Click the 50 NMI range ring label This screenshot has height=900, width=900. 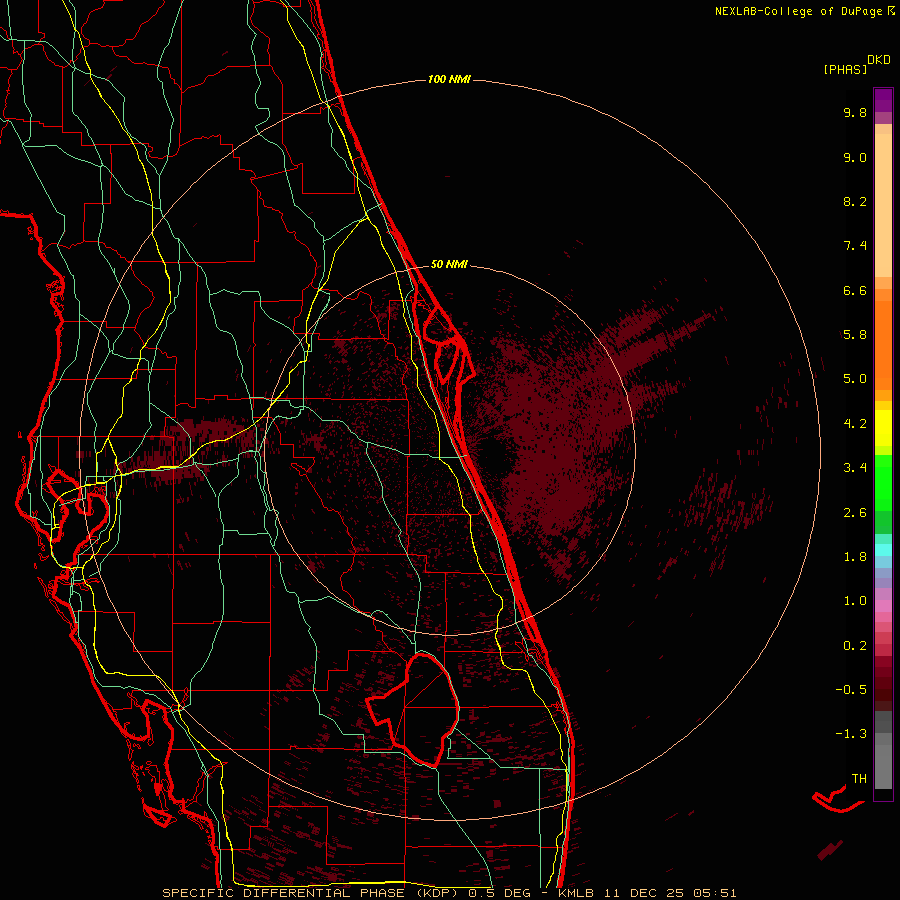point(449,264)
